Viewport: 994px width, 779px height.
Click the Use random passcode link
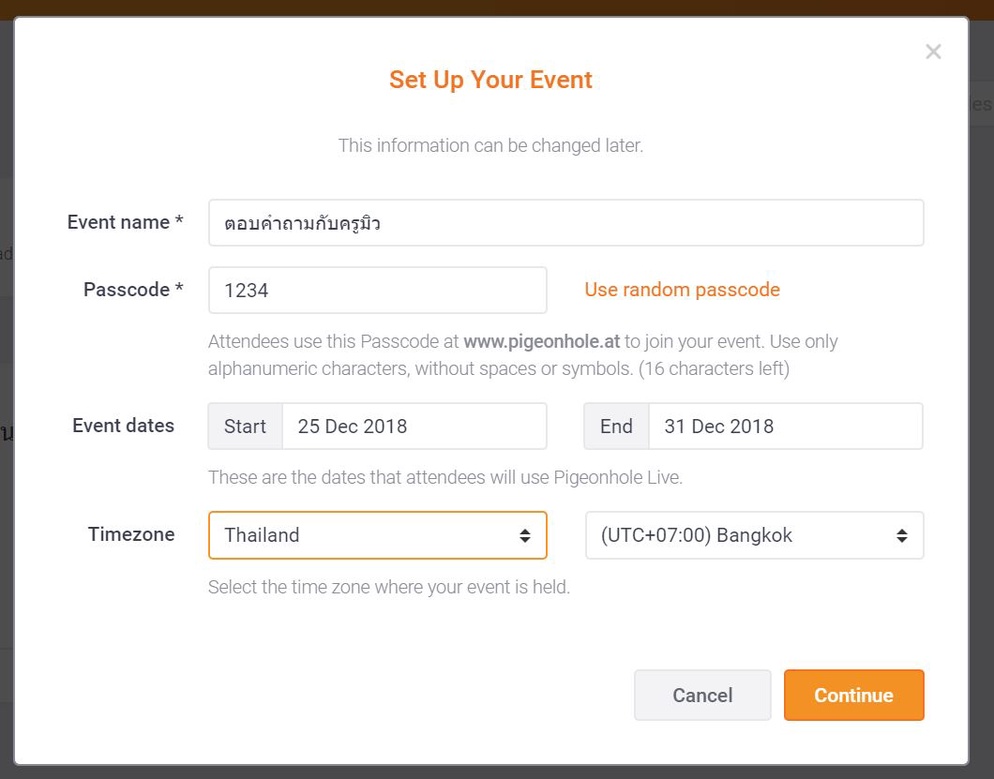pyautogui.click(x=682, y=290)
